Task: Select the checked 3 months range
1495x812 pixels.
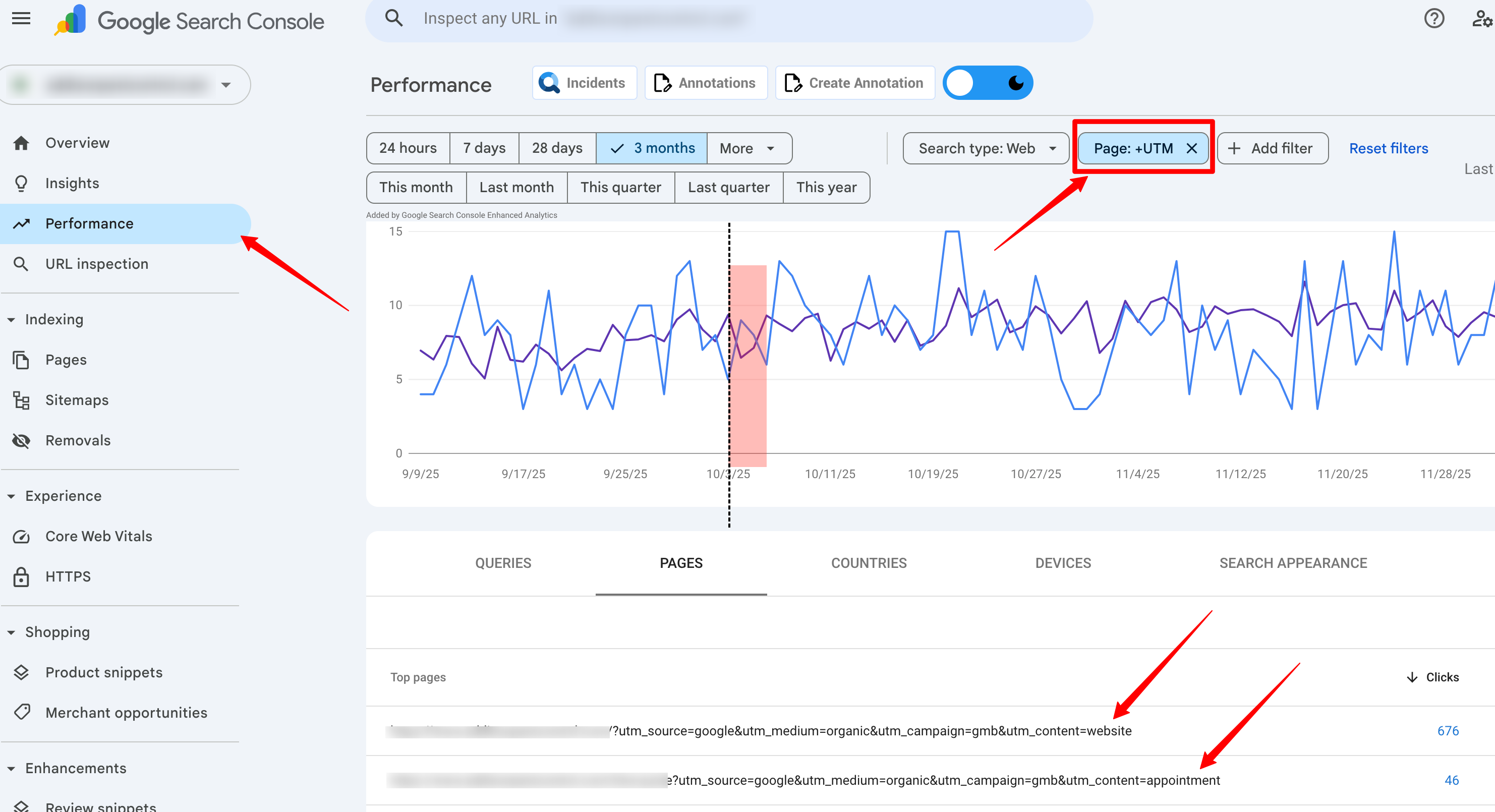Action: pos(651,148)
